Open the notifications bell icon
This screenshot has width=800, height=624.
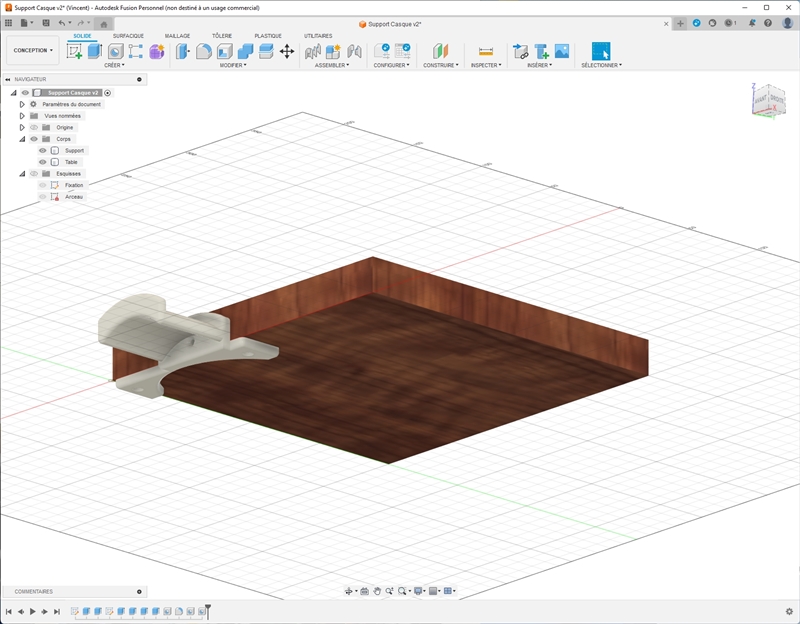752,23
